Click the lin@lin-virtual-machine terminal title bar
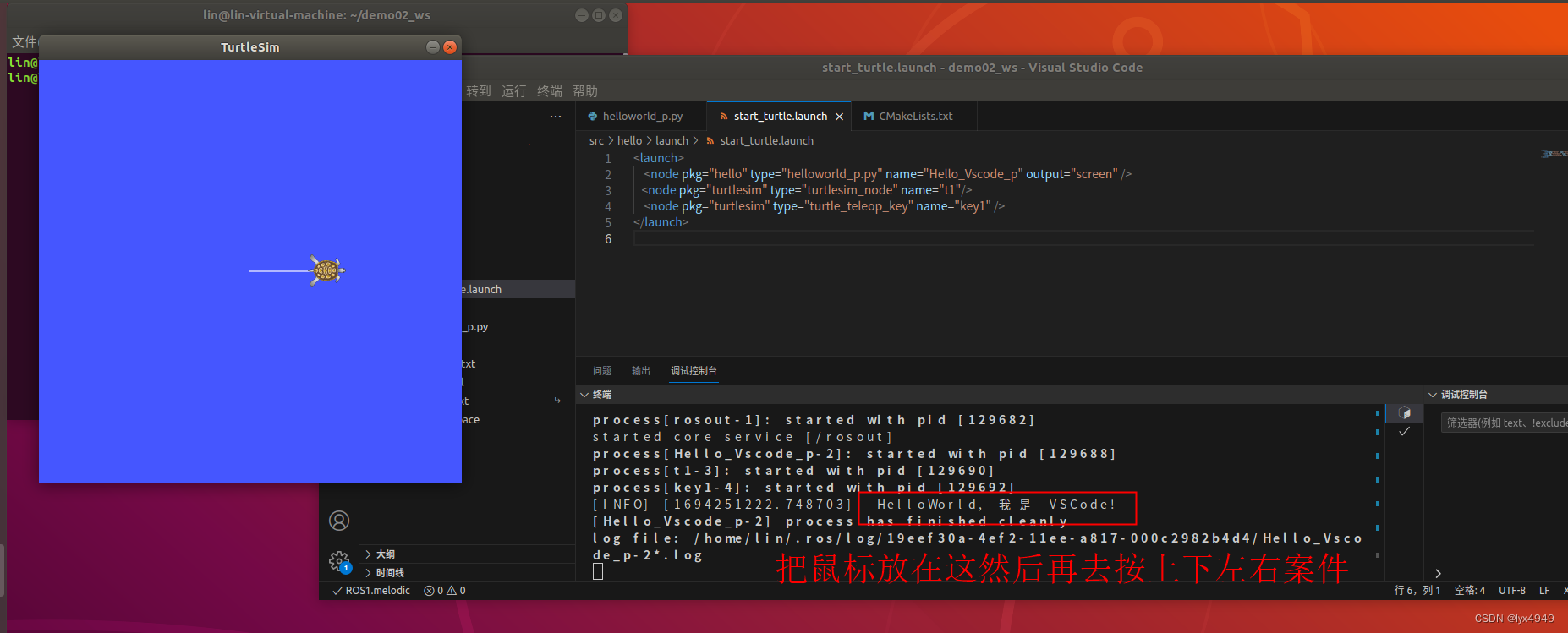 316,15
